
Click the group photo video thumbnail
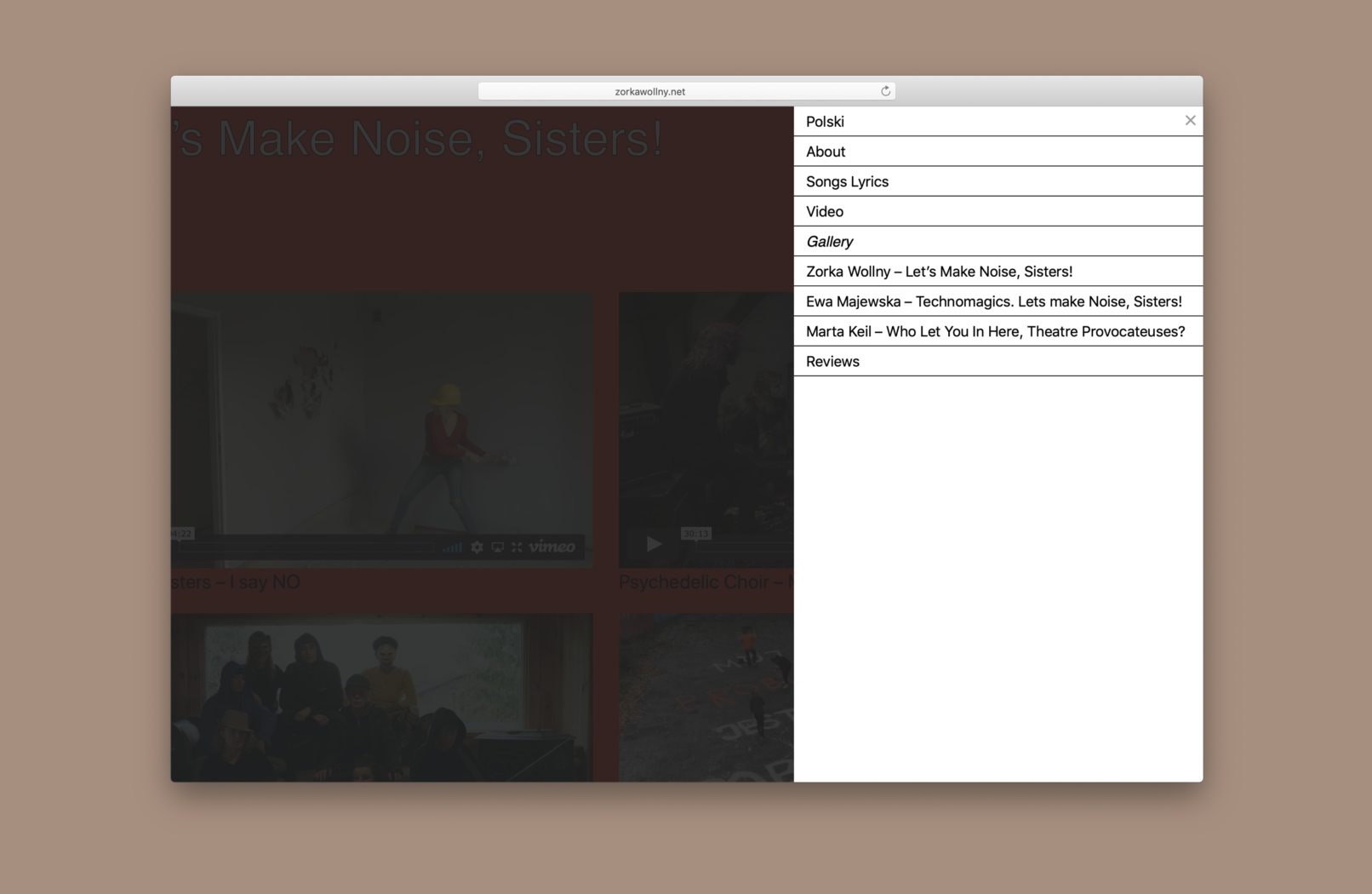pyautogui.click(x=381, y=696)
